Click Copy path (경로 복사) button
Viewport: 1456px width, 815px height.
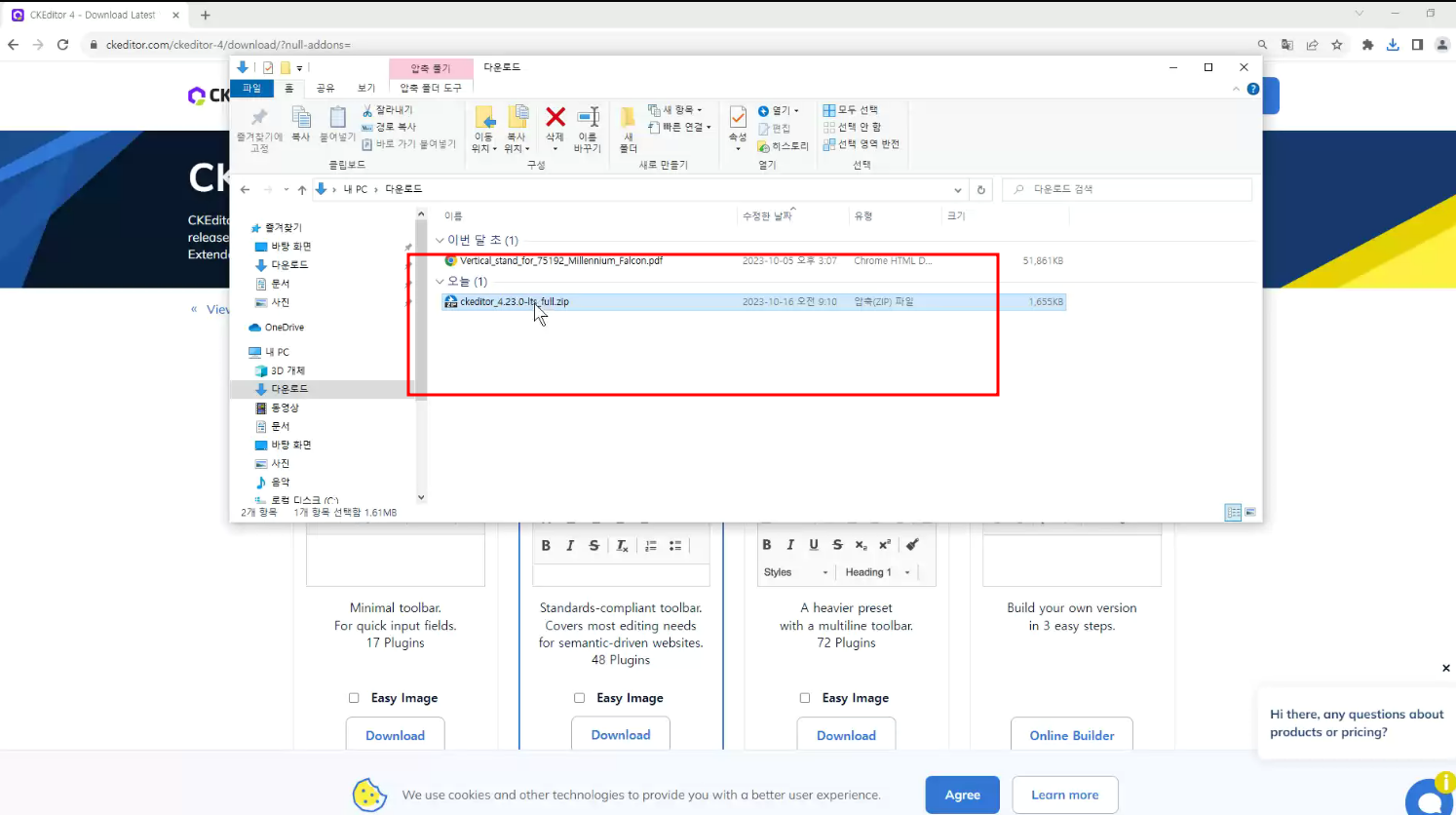point(390,127)
